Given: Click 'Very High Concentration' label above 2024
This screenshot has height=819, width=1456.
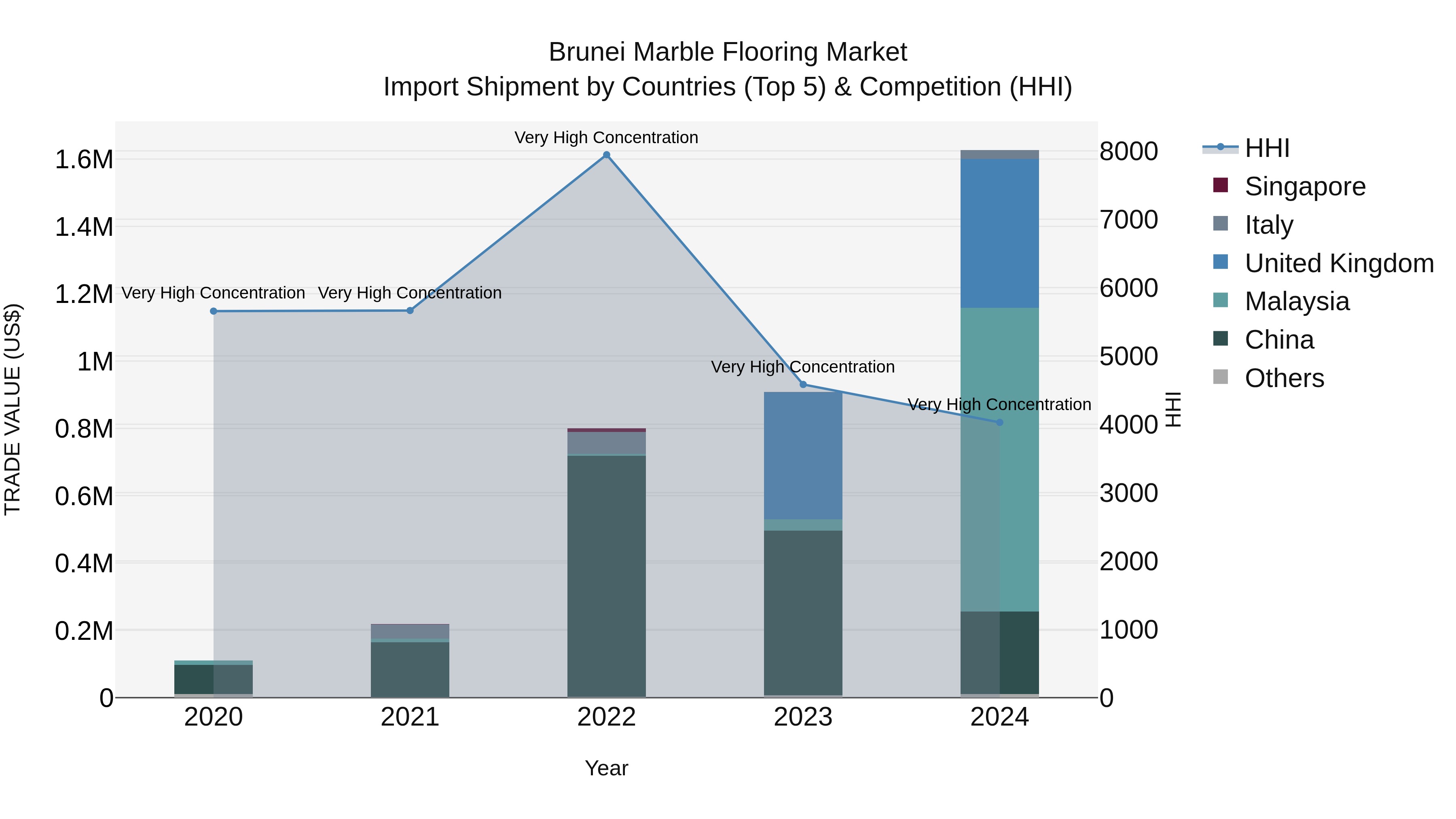Looking at the screenshot, I should [999, 405].
